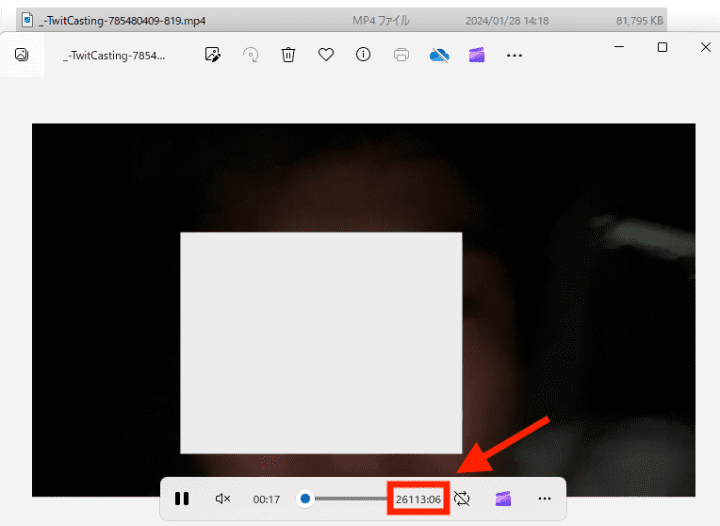
Task: Delete the file with trash icon
Action: pyautogui.click(x=288, y=55)
